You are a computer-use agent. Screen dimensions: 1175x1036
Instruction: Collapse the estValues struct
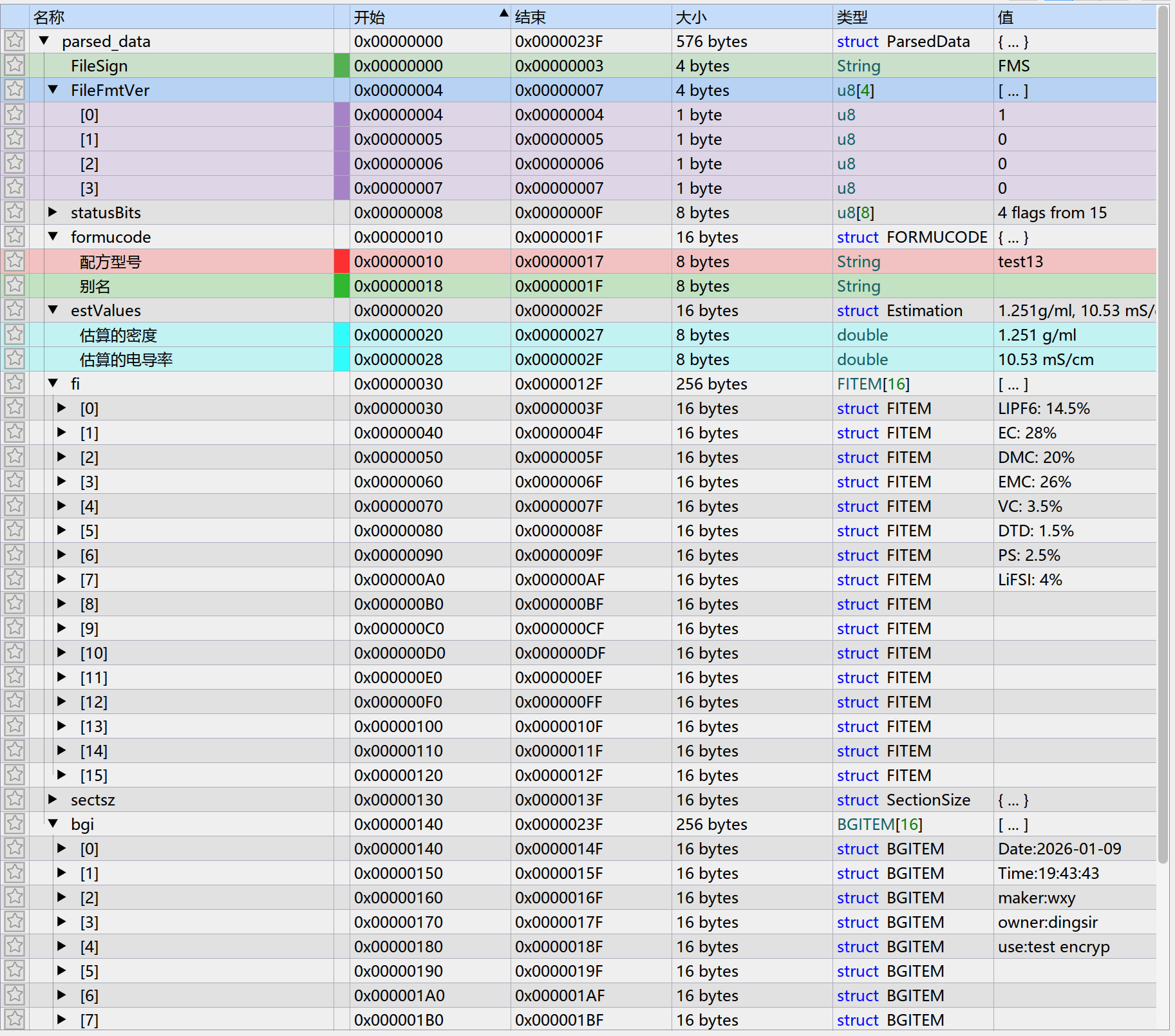coord(53,310)
